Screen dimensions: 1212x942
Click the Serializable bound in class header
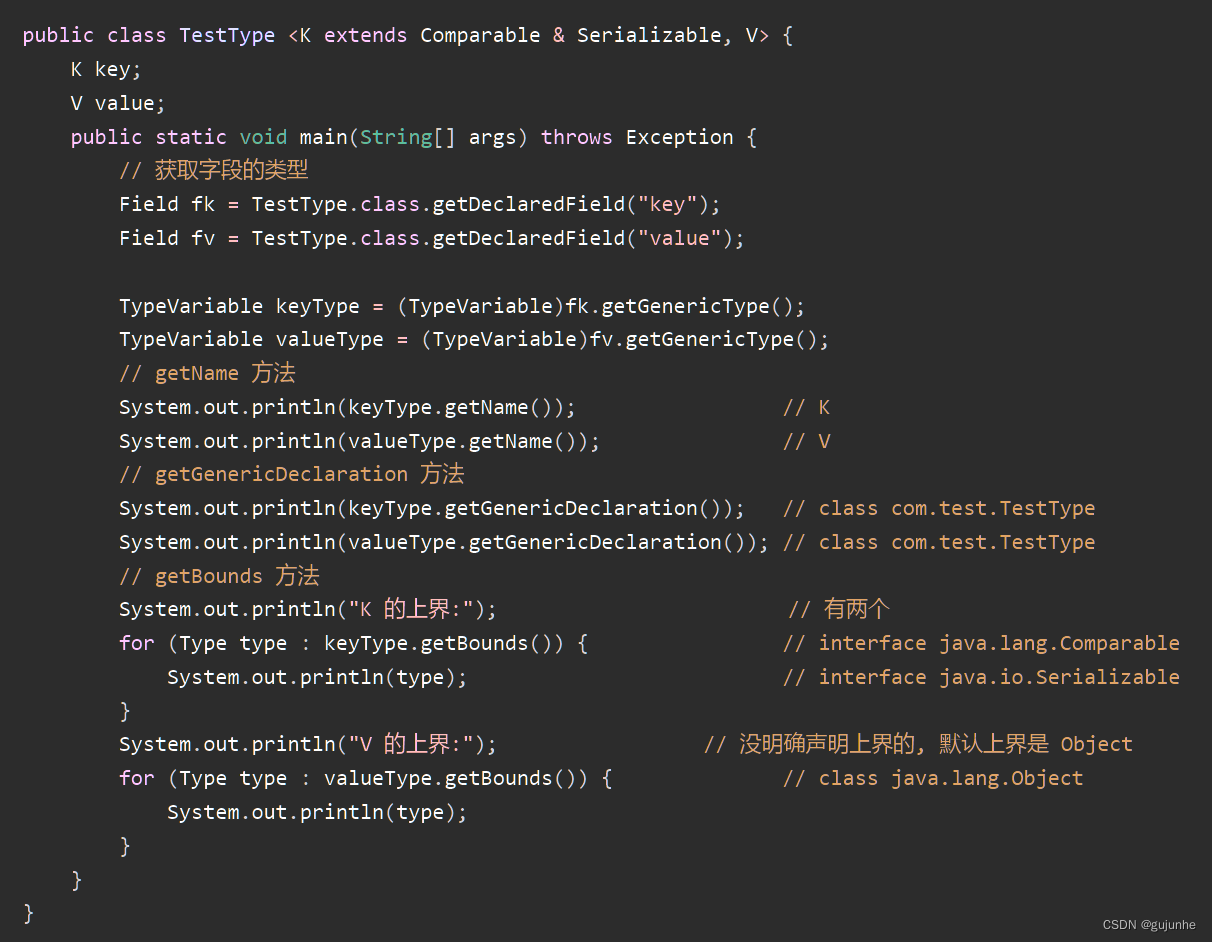coord(648,35)
